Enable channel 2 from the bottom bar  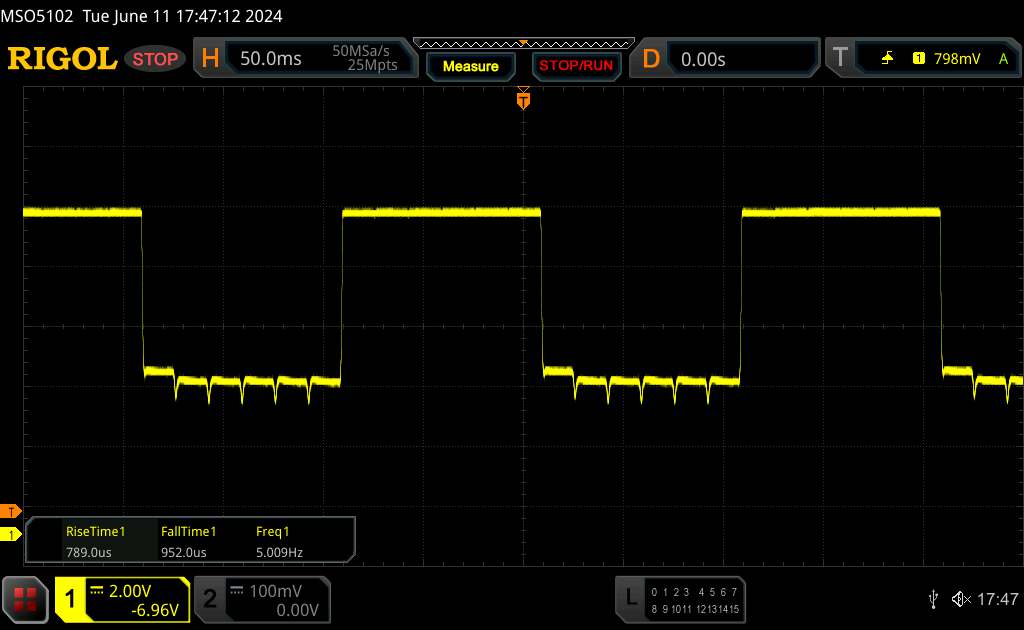[x=209, y=598]
